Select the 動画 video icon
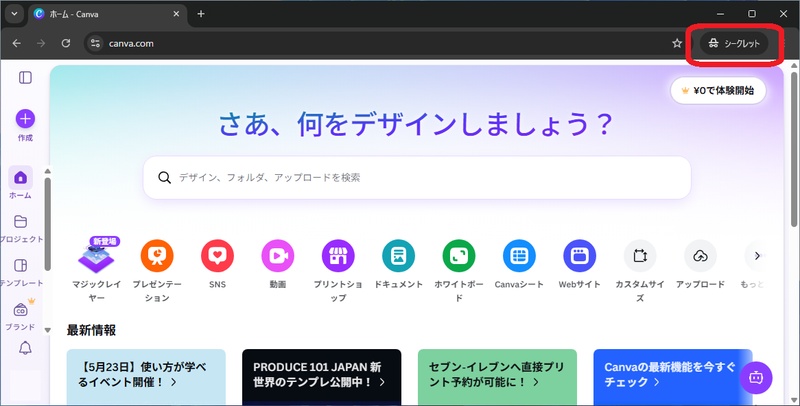Viewport: 800px width, 406px height. click(x=278, y=256)
